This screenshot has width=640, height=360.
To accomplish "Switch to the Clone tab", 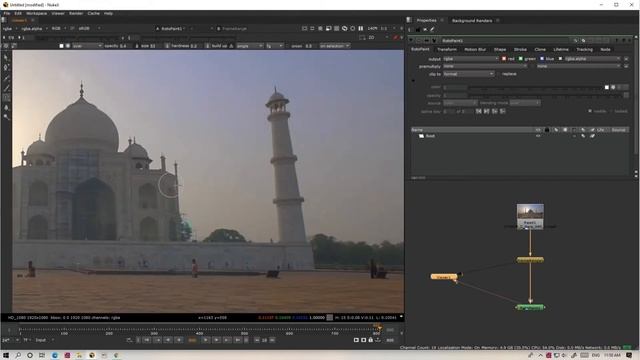I will pos(540,49).
